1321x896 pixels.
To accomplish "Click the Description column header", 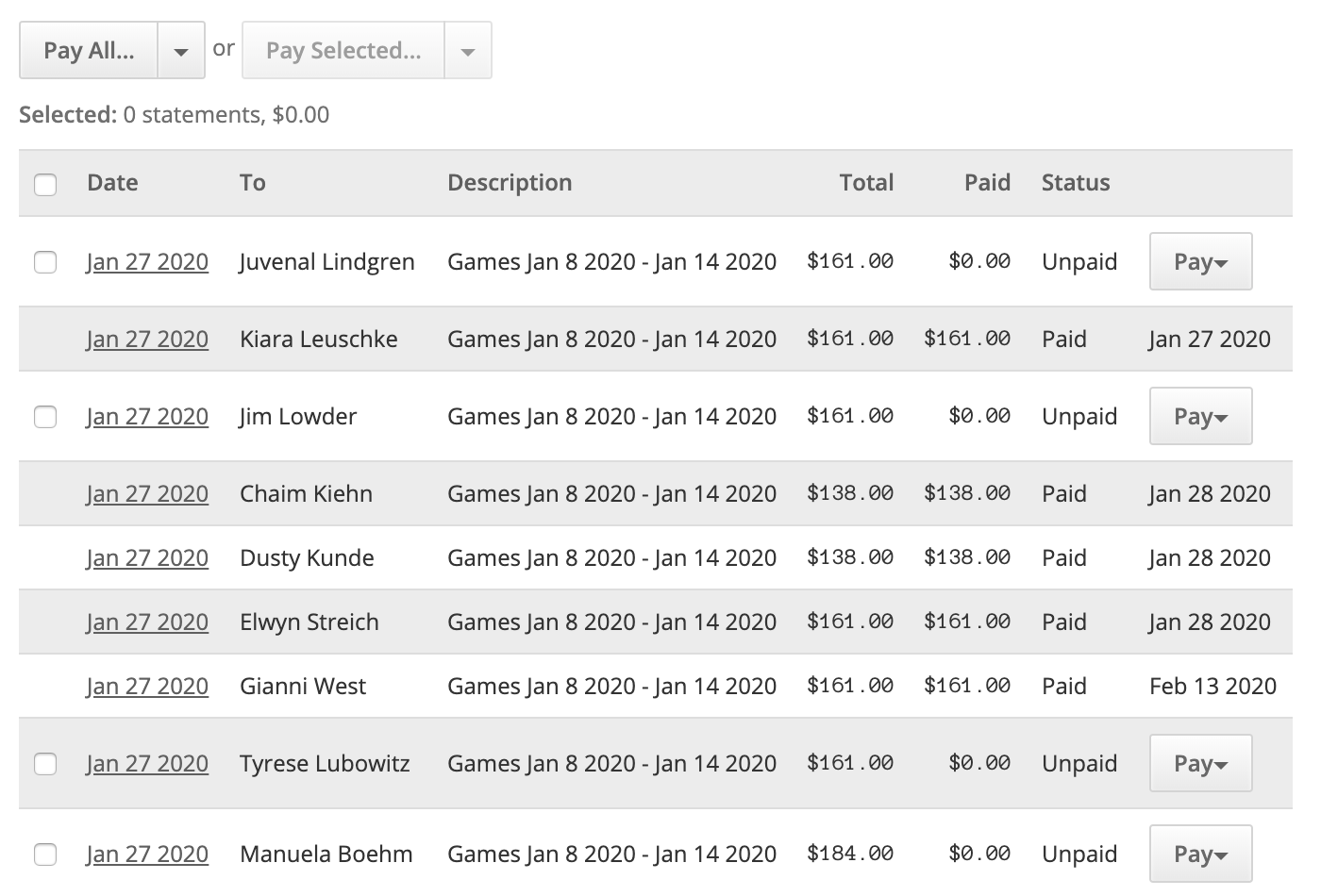I will pyautogui.click(x=510, y=182).
